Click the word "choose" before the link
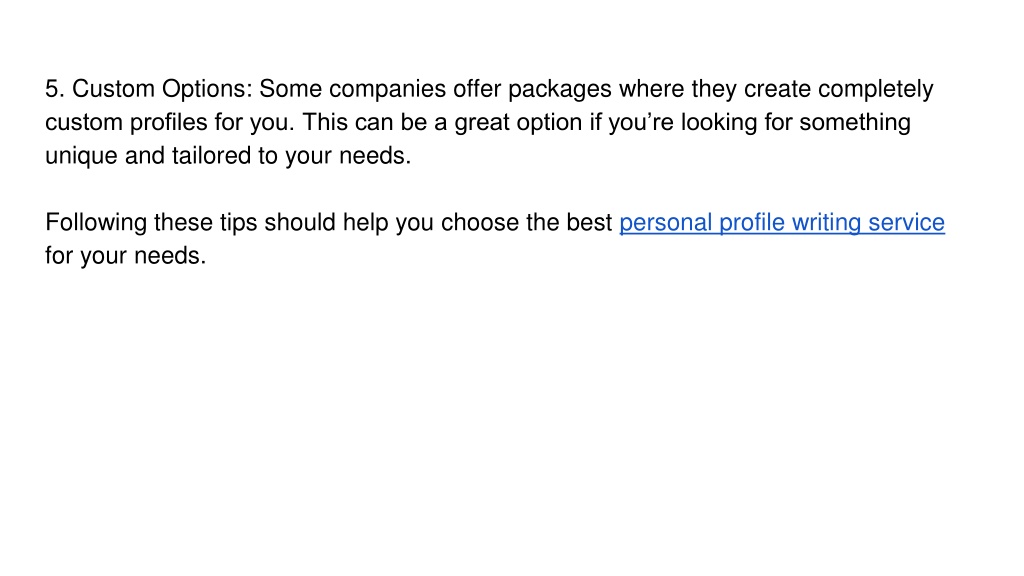The height and width of the screenshot is (576, 1024). point(480,223)
